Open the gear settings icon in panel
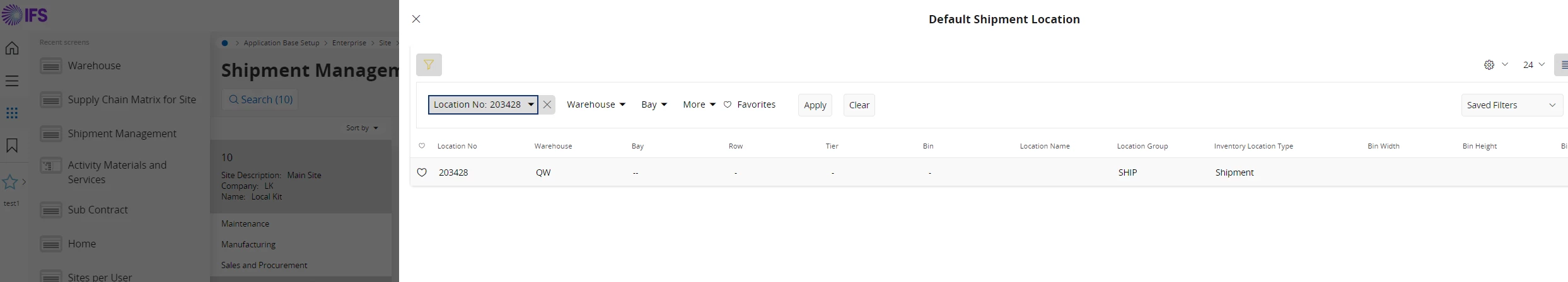 point(1489,65)
